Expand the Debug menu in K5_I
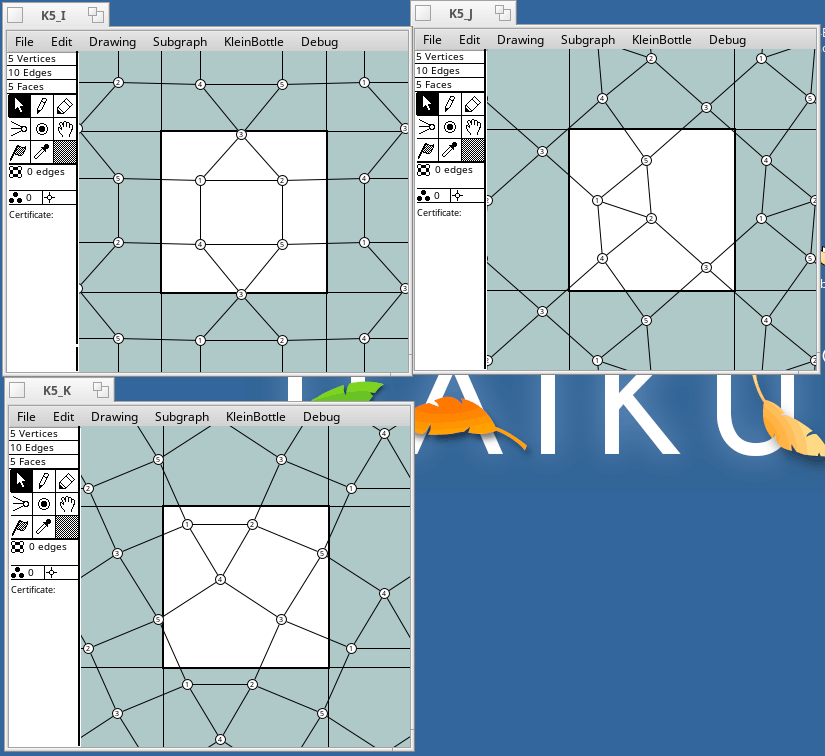The width and height of the screenshot is (825, 756). click(319, 42)
